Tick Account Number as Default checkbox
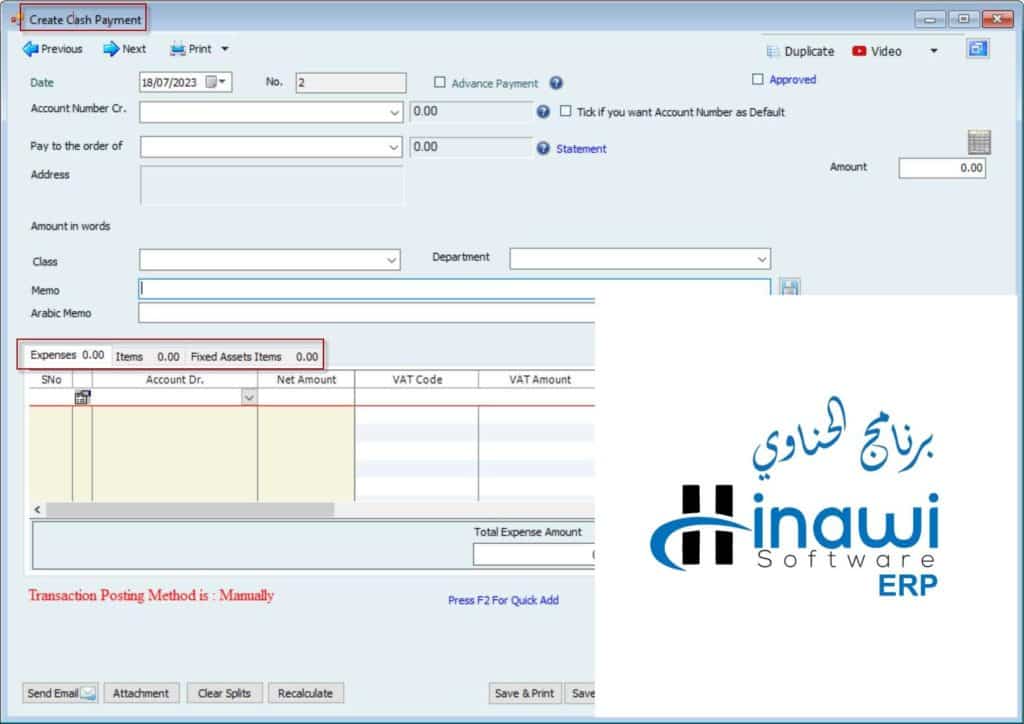 [566, 112]
